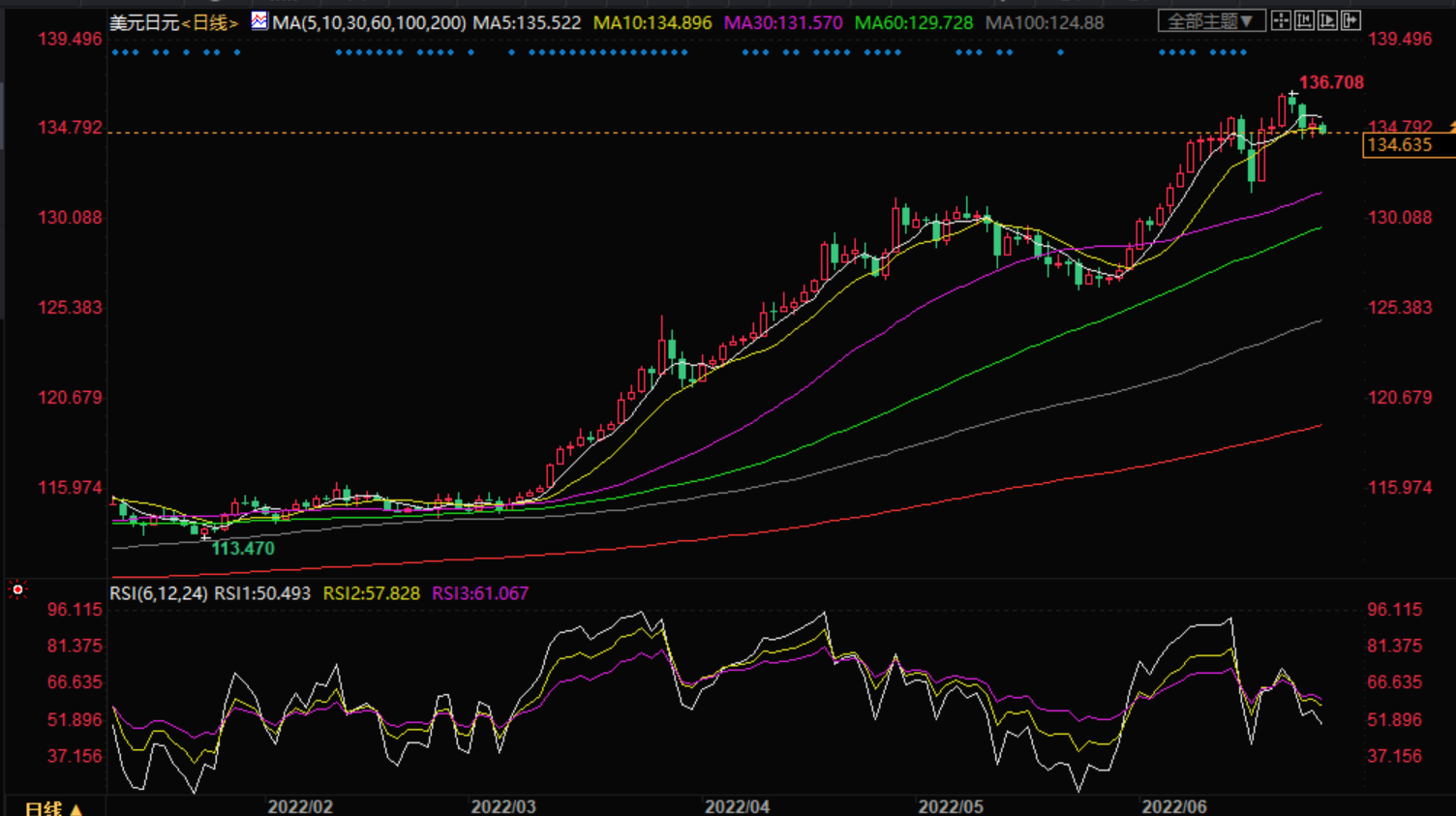1456x816 pixels.
Task: Click the jump-to-start chart icon
Action: 1304,20
